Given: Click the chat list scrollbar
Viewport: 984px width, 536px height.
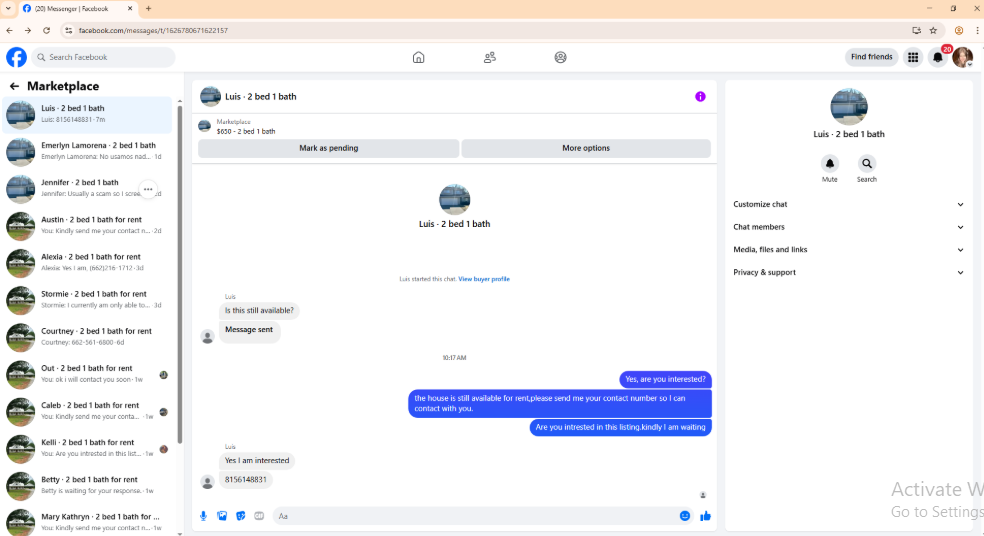Looking at the screenshot, I should tap(179, 276).
